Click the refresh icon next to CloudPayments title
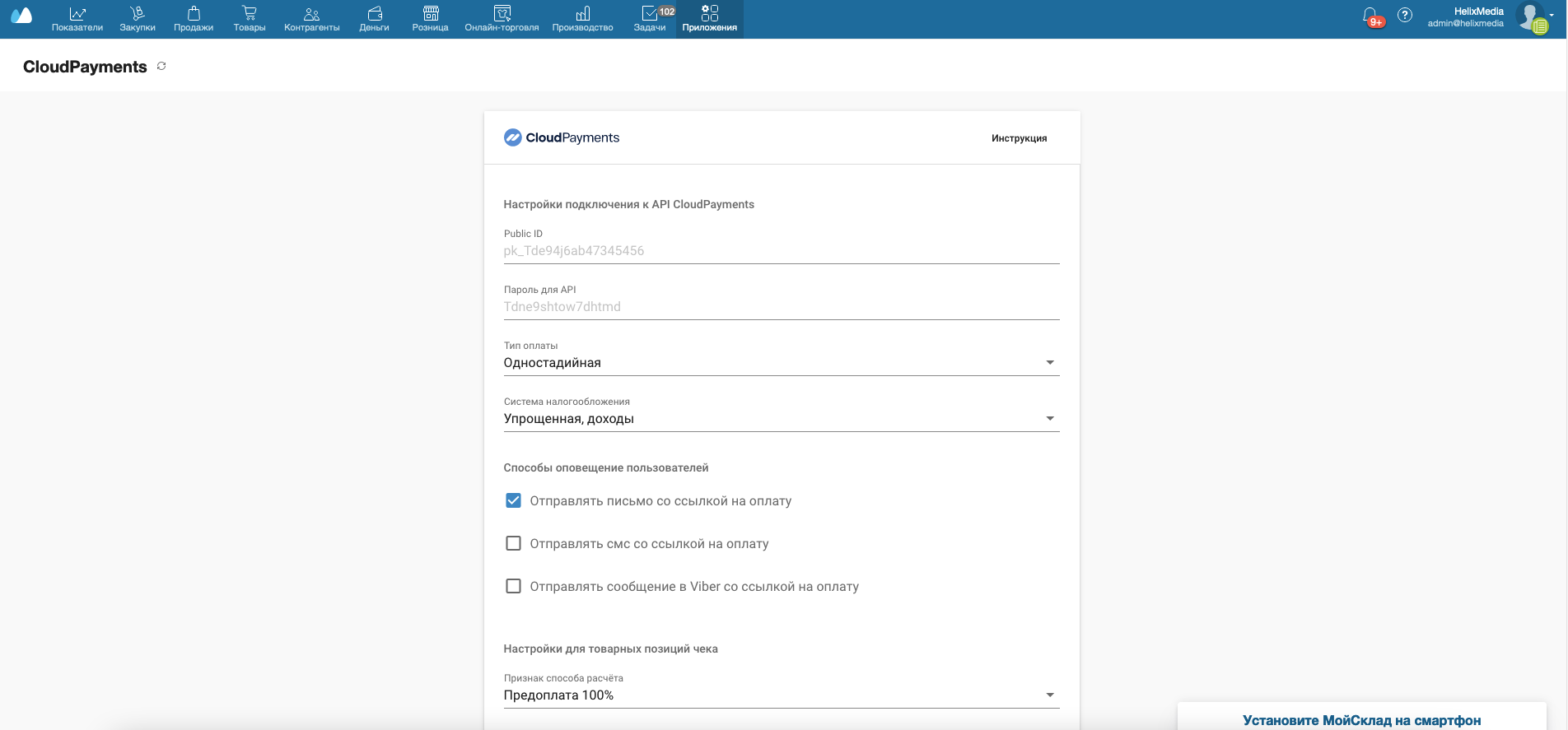This screenshot has width=1568, height=730. pyautogui.click(x=161, y=66)
